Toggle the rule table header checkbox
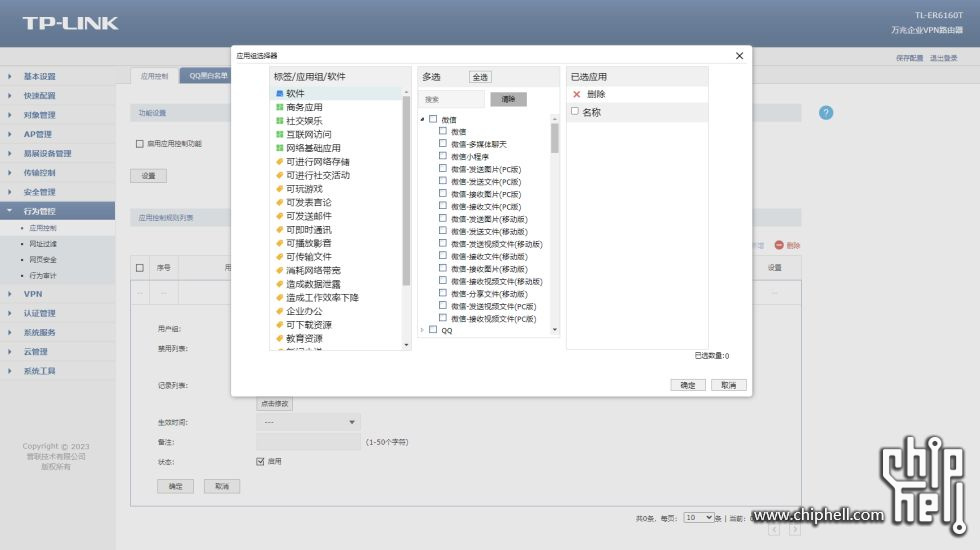The width and height of the screenshot is (980, 550). tap(140, 268)
